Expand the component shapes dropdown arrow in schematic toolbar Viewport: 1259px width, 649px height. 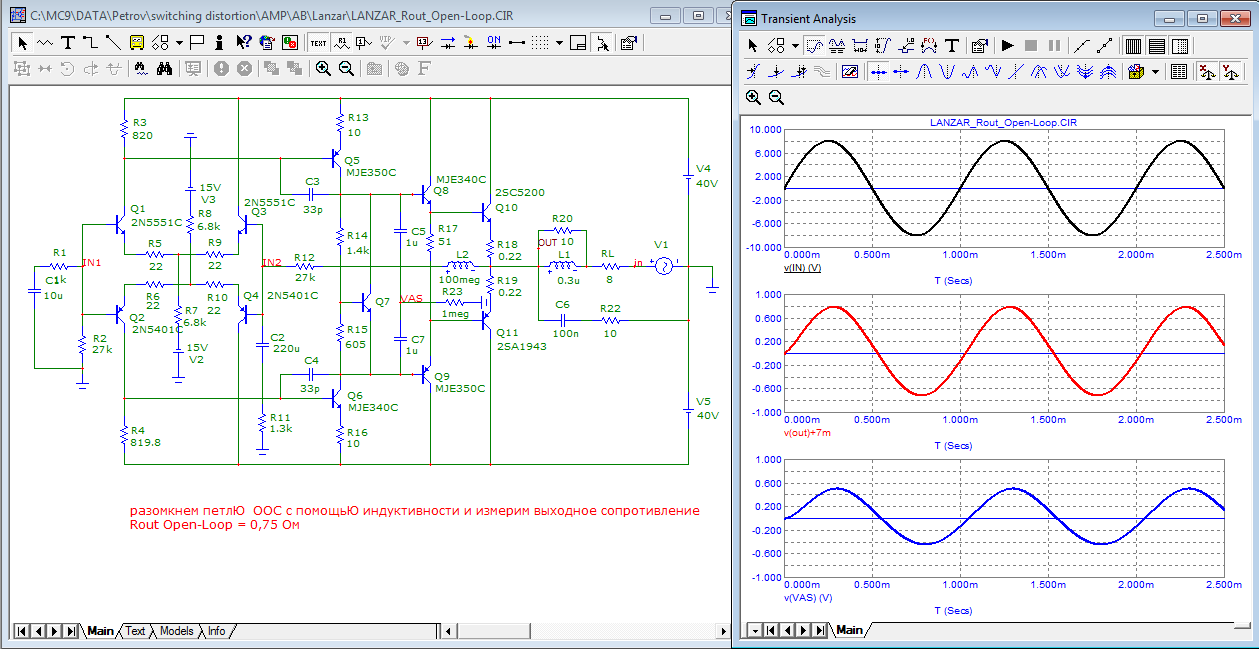pos(179,43)
